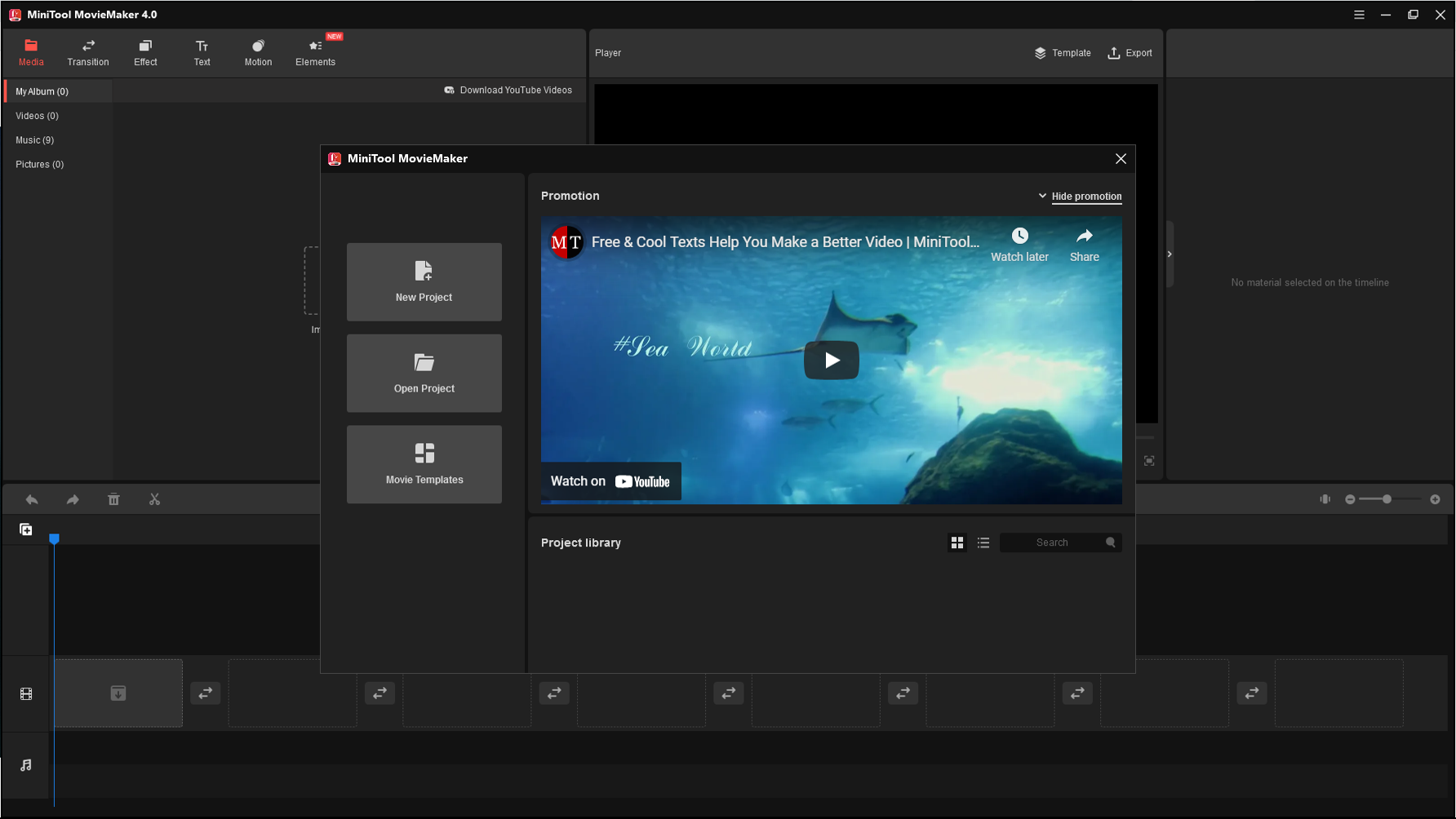
Task: Play the promotion YouTube video
Action: (x=832, y=360)
